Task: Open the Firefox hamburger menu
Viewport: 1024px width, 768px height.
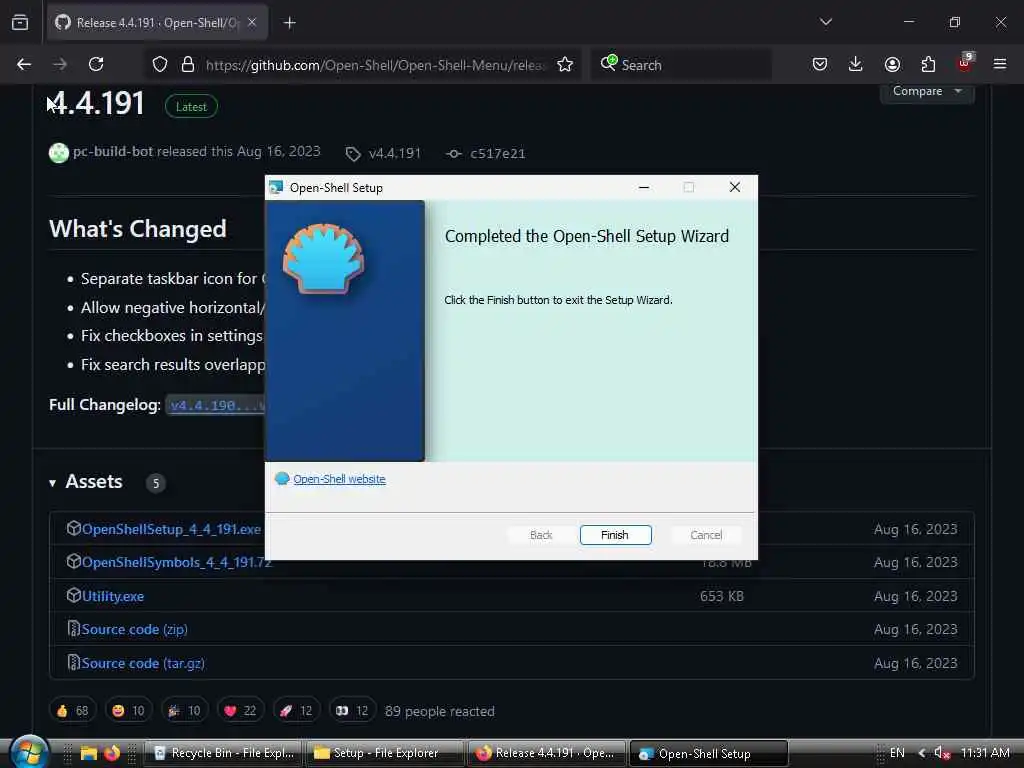Action: click(x=1000, y=64)
